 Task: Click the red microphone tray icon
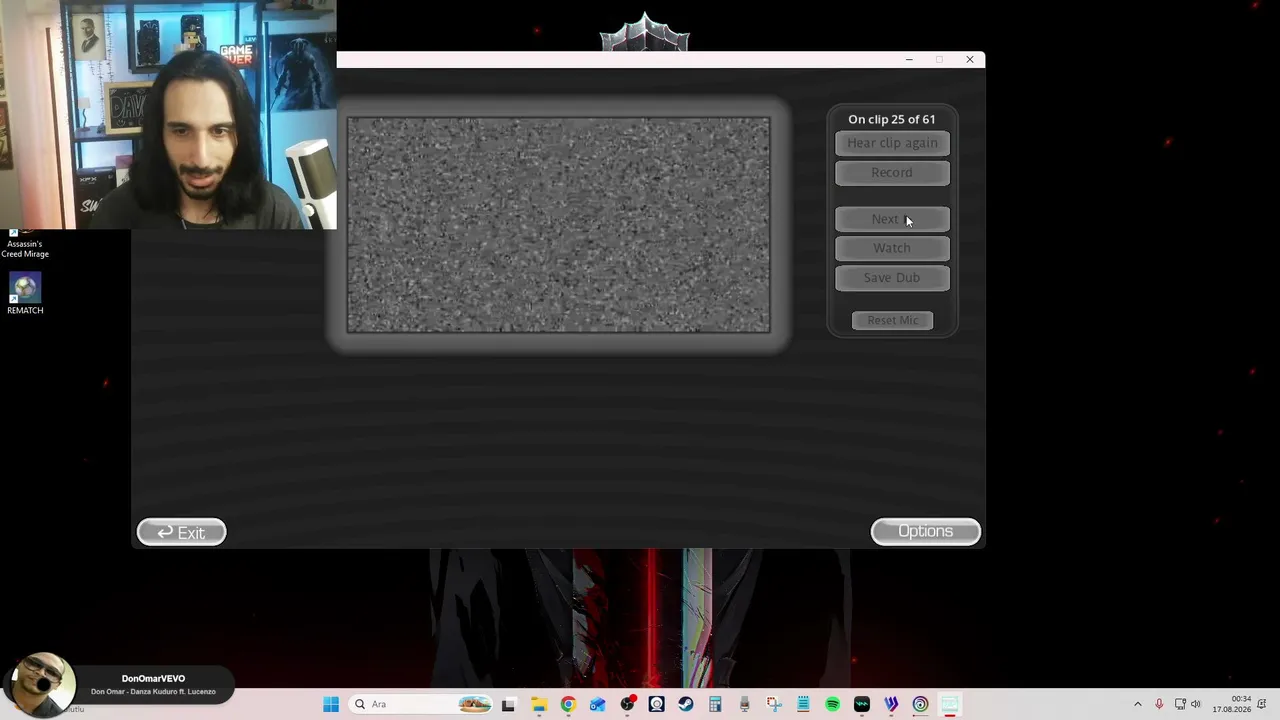tap(1159, 704)
